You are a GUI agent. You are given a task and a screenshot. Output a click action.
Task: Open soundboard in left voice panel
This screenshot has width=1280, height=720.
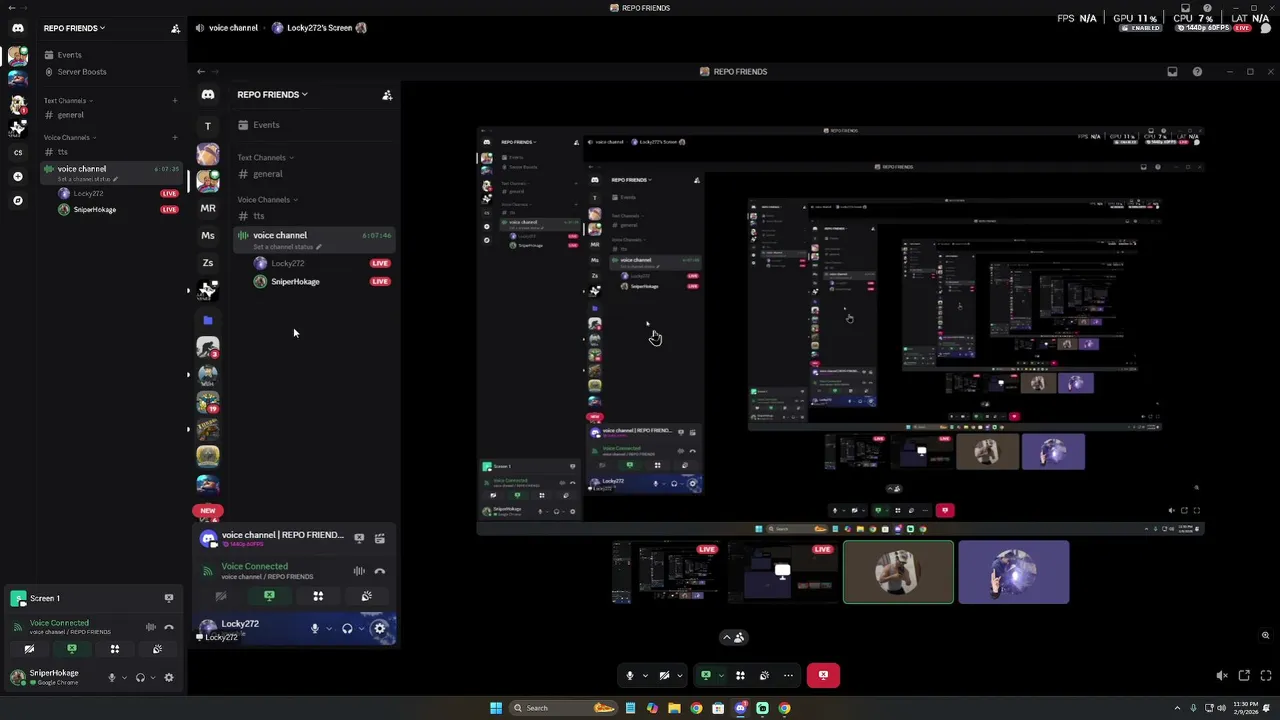(157, 649)
